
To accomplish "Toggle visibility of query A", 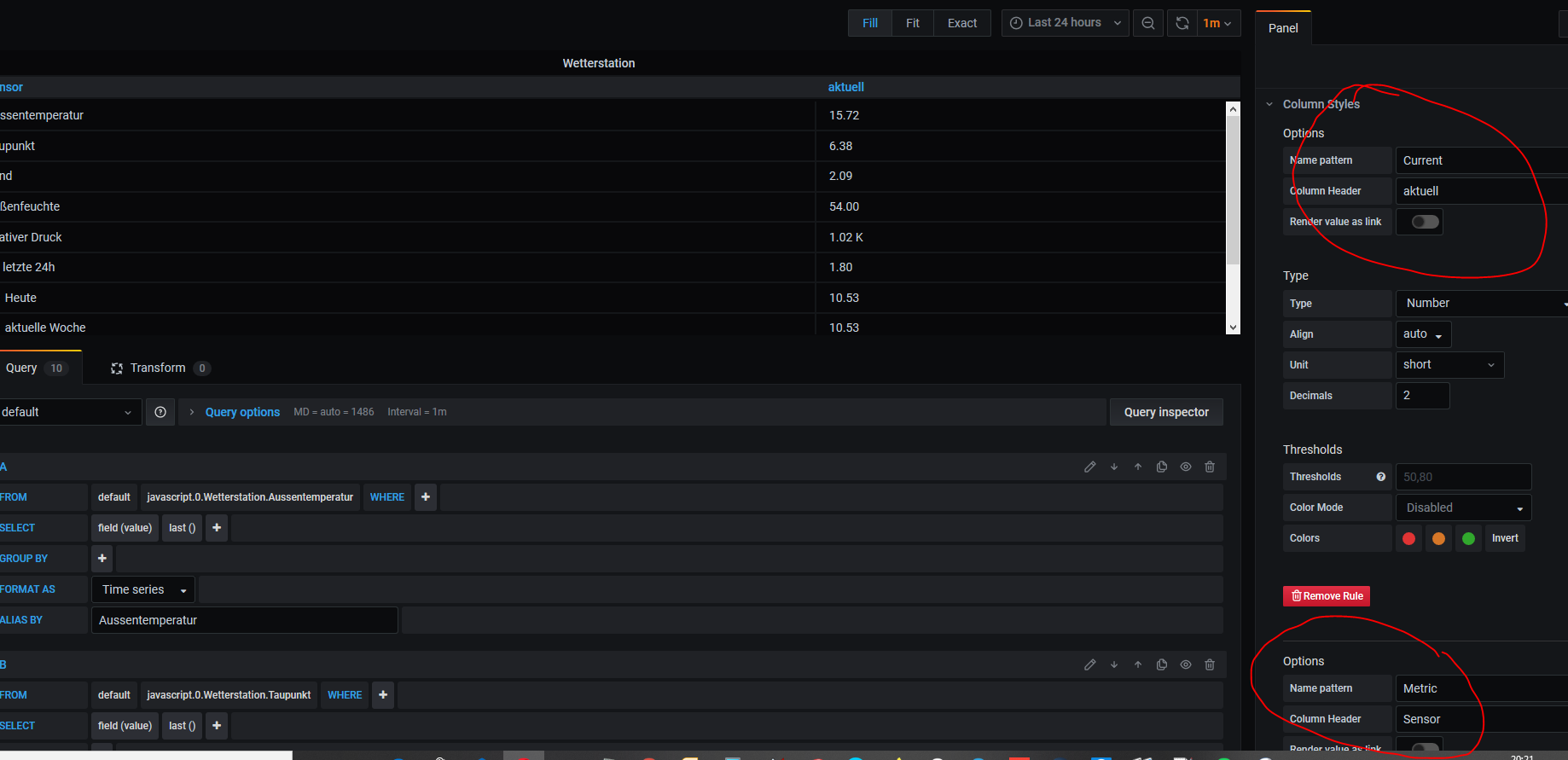I will click(x=1185, y=467).
